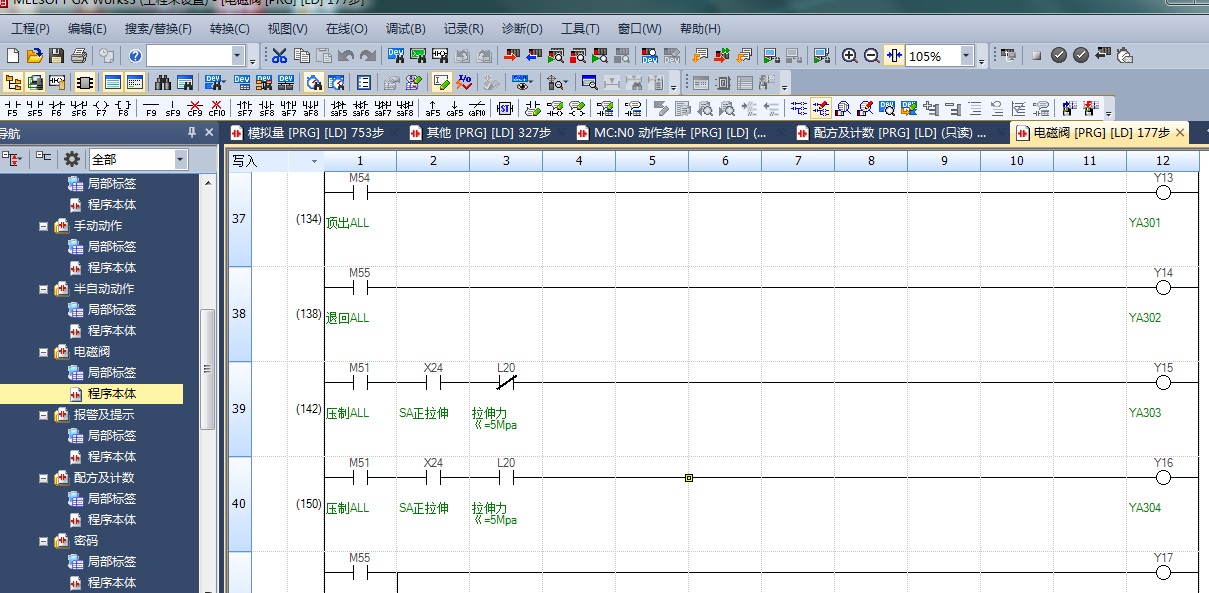Click the Print icon
Viewport: 1209px width, 593px height.
coord(79,56)
